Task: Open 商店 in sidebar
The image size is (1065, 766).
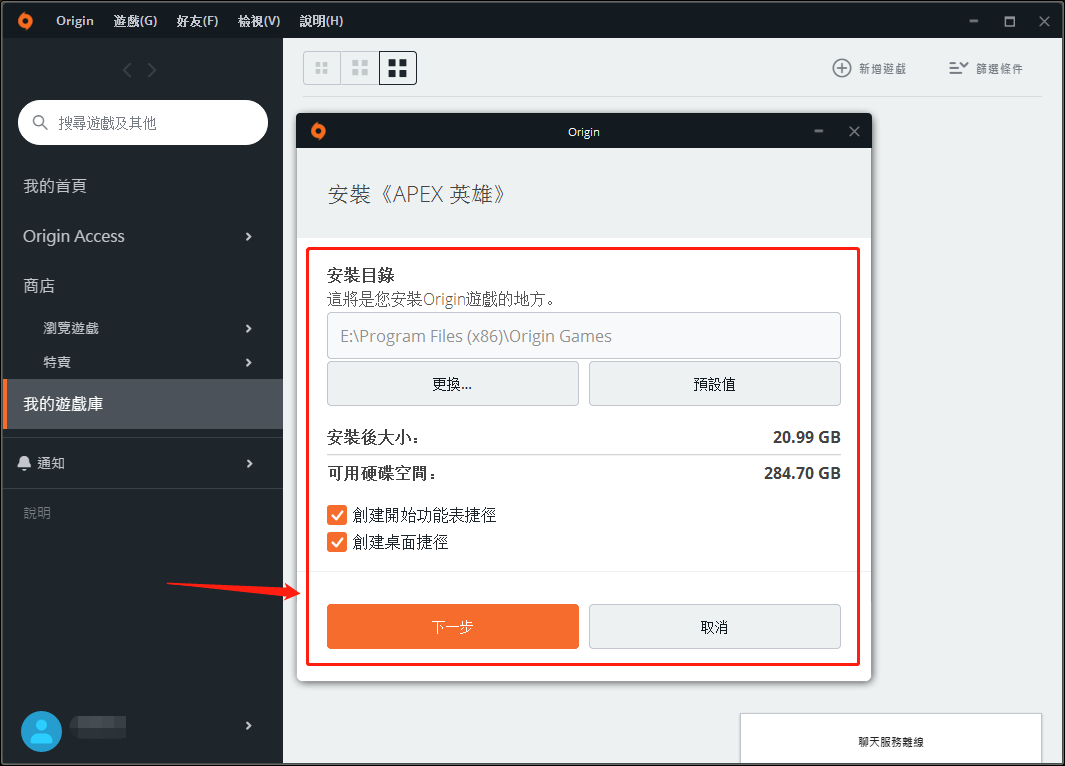Action: pos(39,286)
